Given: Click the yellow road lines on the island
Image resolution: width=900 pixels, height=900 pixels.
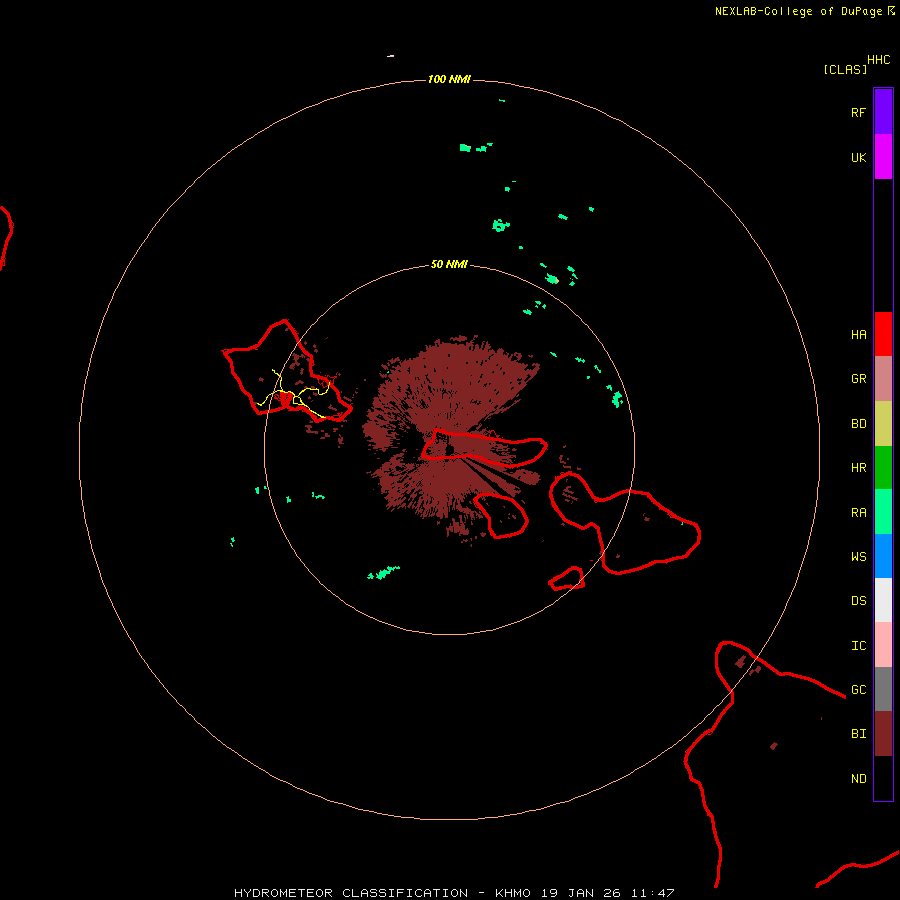Looking at the screenshot, I should point(294,394).
